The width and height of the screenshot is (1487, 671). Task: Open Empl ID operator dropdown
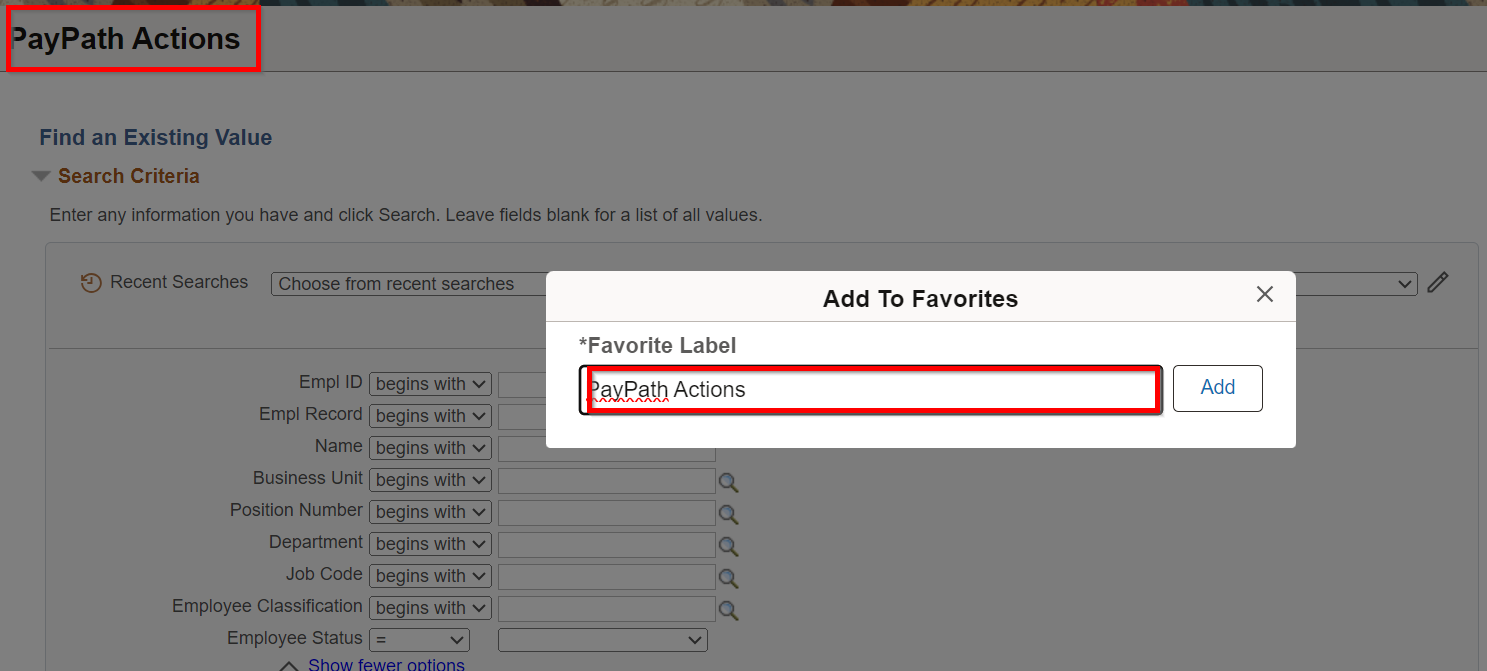430,384
